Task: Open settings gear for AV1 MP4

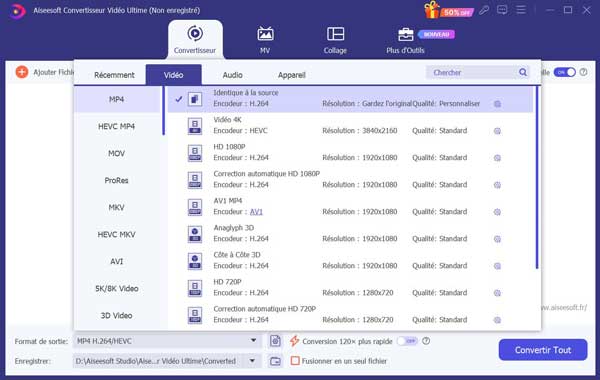Action: point(497,212)
